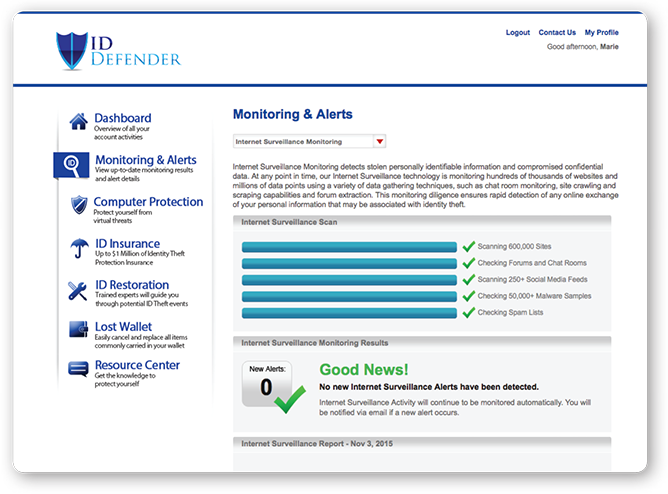Click the green checkmark beside Scanning 600,000 Sites
This screenshot has height=494, width=668.
click(468, 246)
